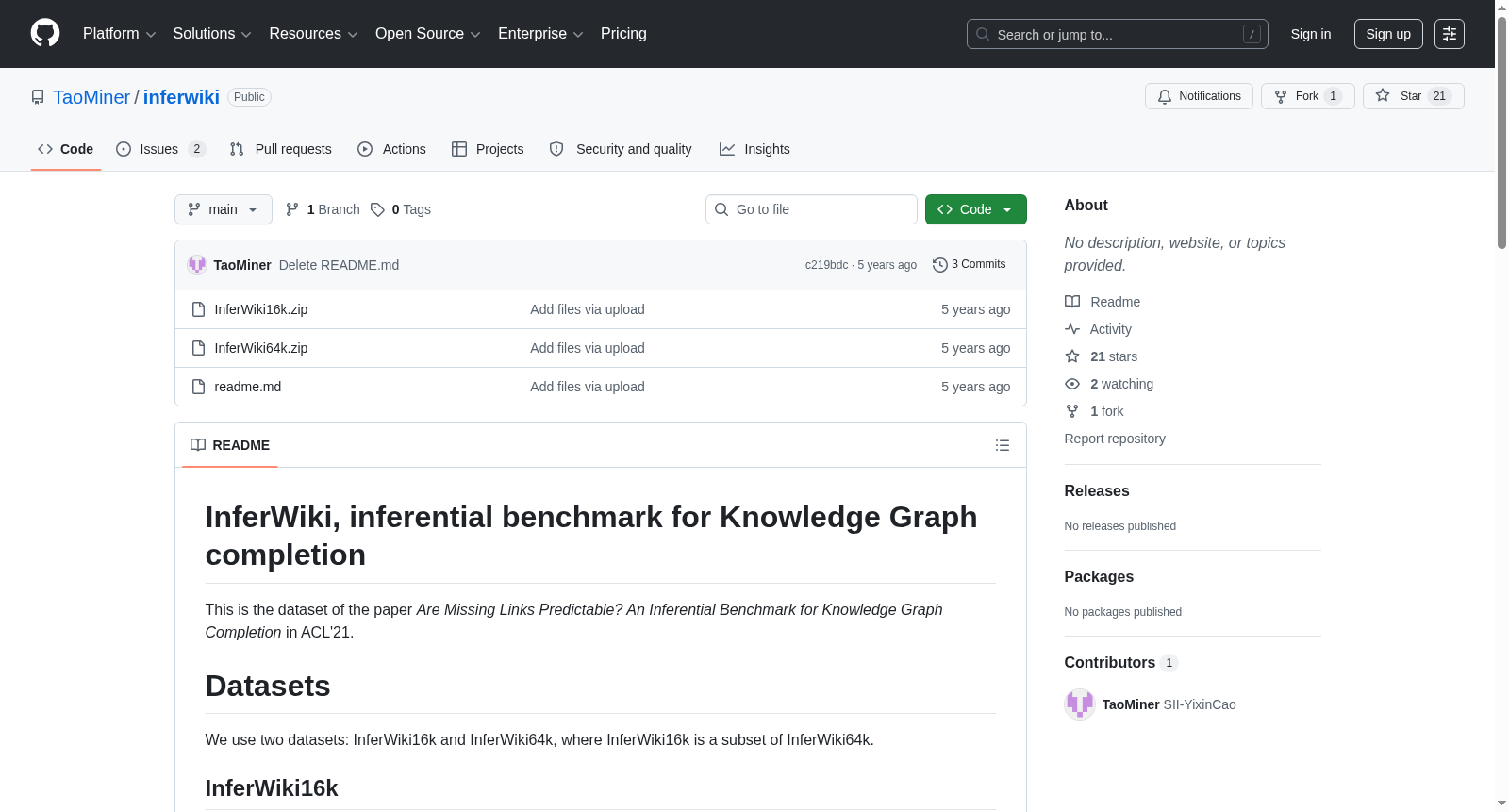
Task: Focus the Search or jump to field
Action: coord(1117,34)
